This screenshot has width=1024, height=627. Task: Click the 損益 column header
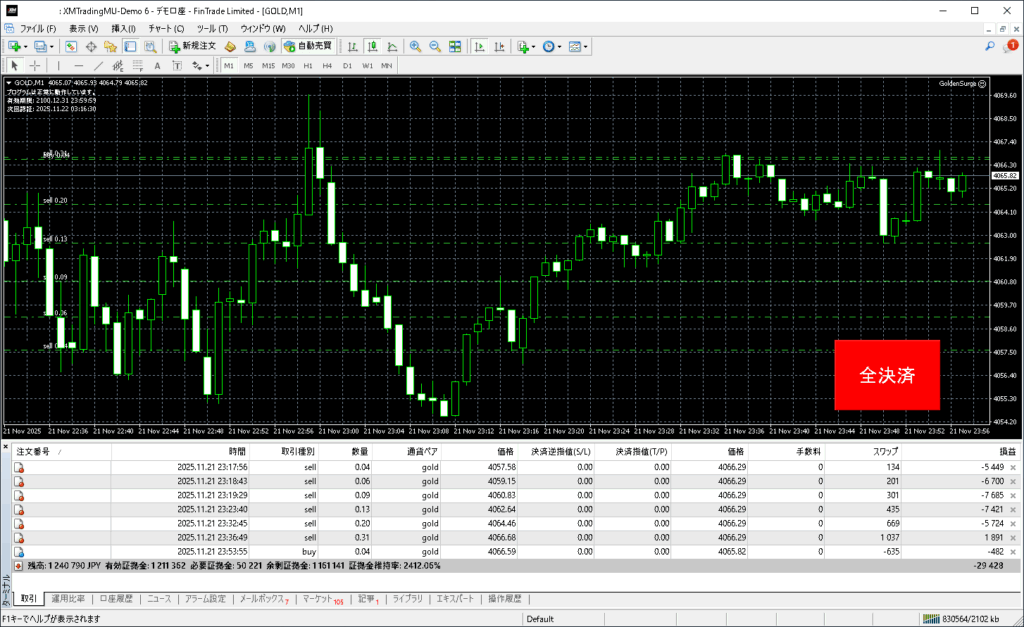click(990, 452)
